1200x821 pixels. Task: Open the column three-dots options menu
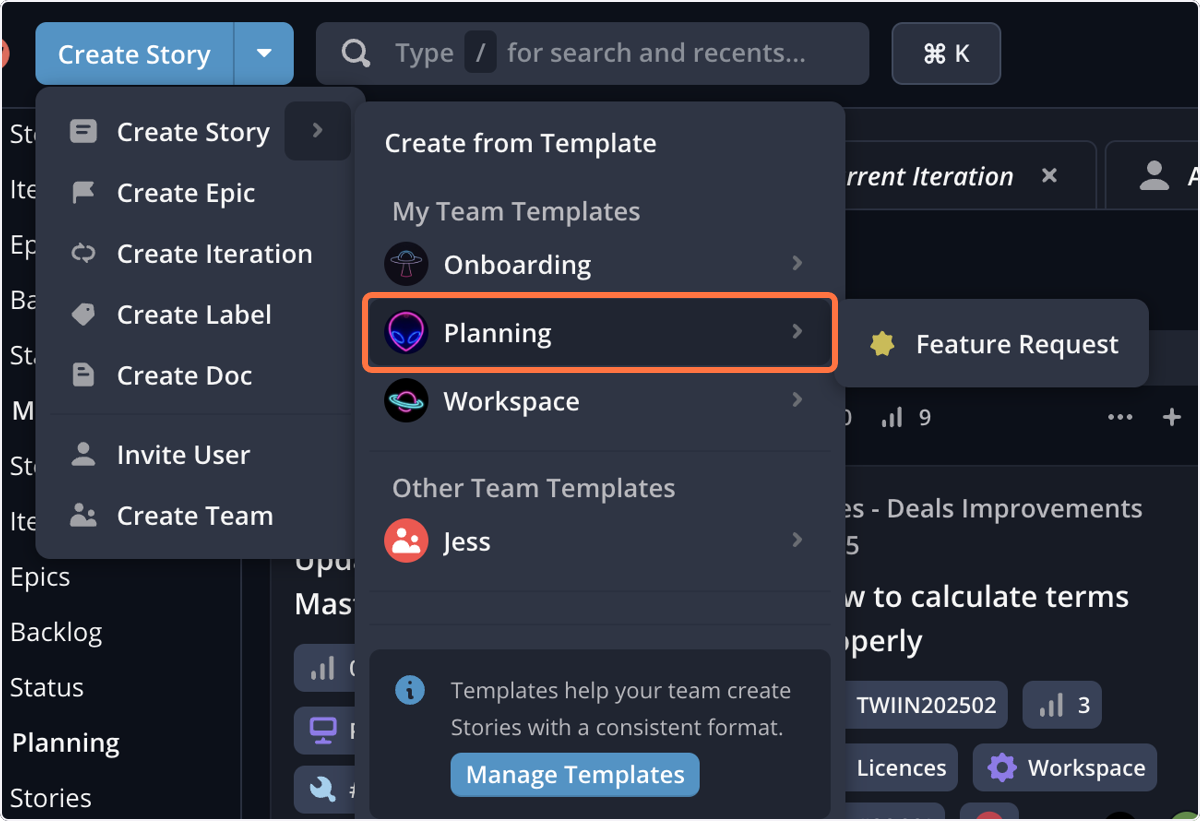pyautogui.click(x=1121, y=417)
